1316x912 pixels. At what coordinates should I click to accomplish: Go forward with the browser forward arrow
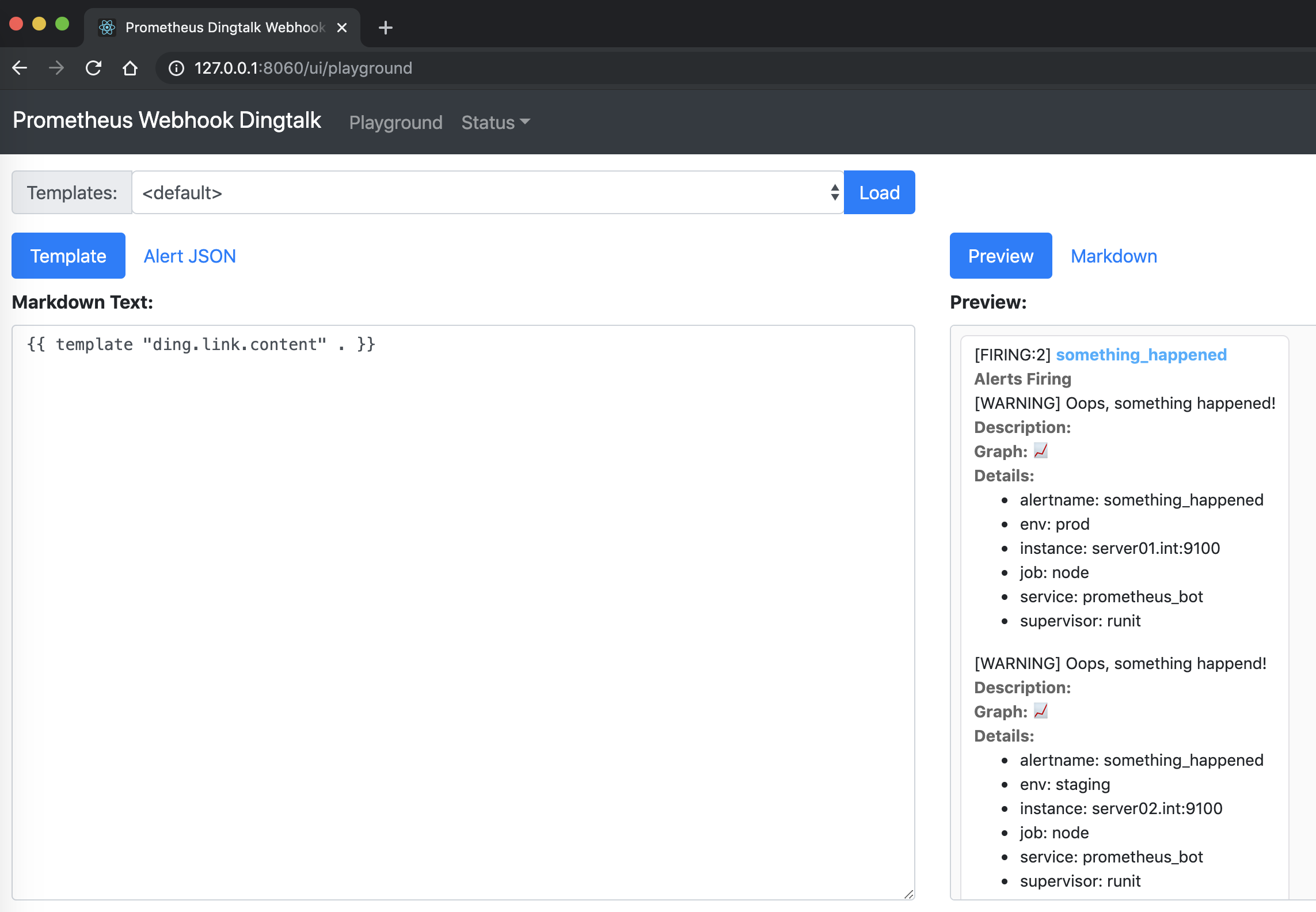point(56,68)
